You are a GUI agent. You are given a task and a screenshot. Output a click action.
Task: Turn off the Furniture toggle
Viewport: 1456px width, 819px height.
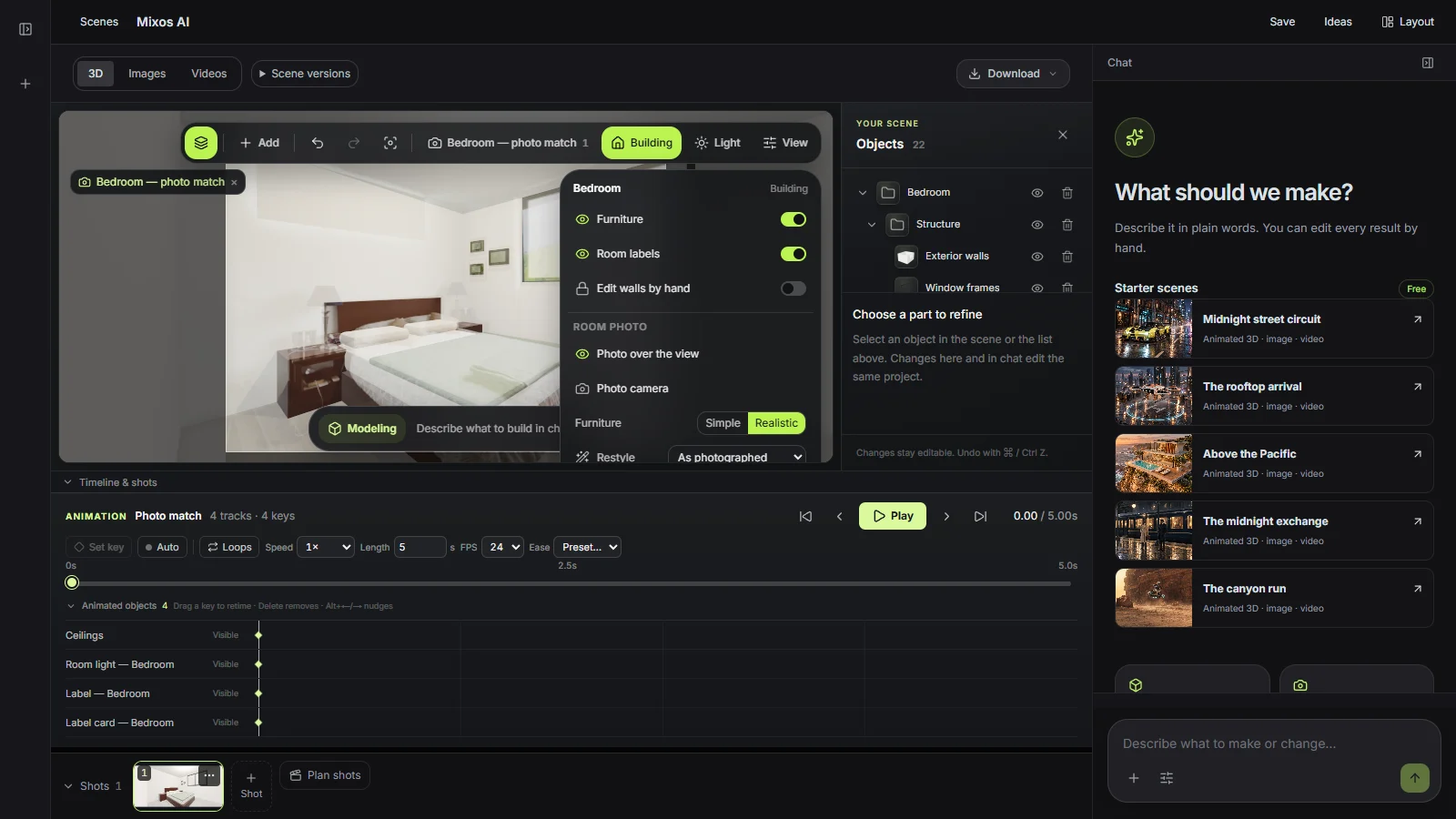[794, 219]
